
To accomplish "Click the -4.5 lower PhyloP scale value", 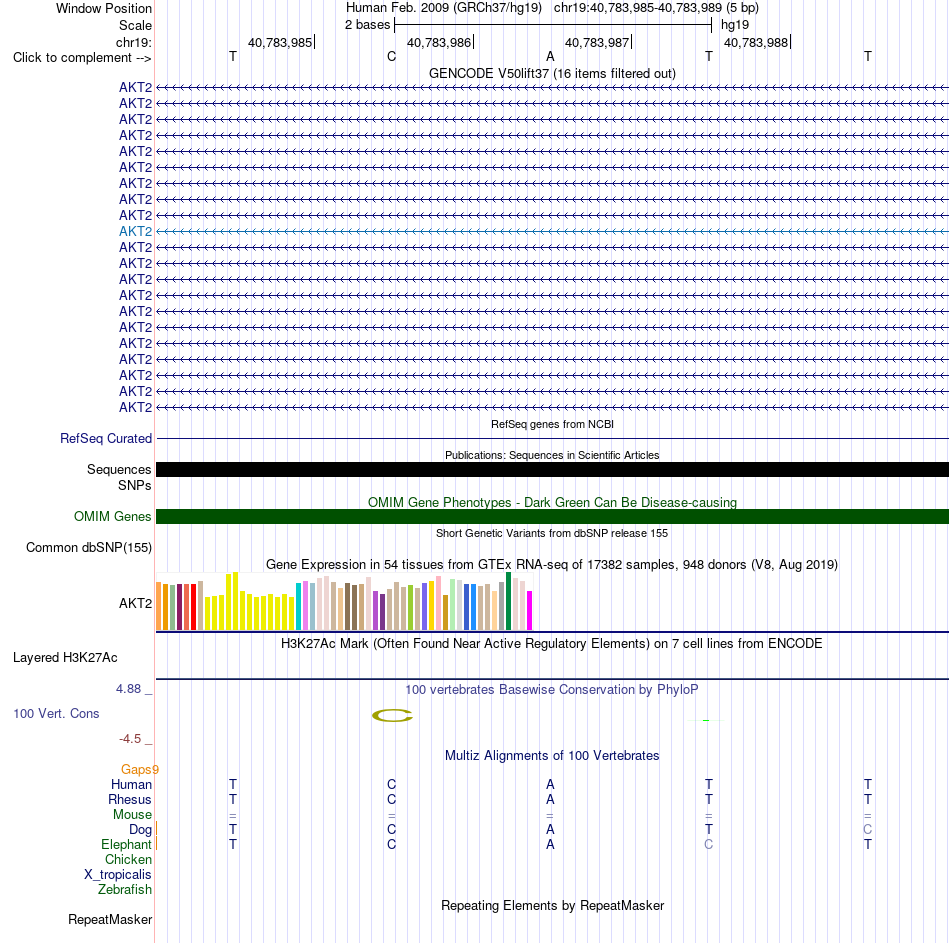I will (x=130, y=739).
